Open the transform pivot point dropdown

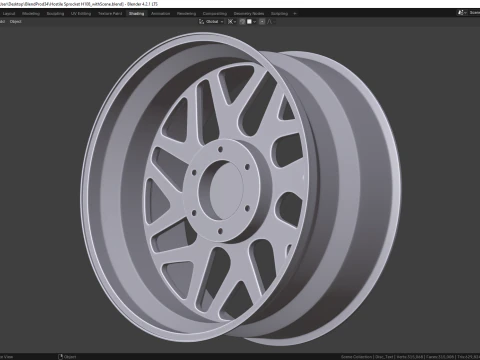(232, 22)
